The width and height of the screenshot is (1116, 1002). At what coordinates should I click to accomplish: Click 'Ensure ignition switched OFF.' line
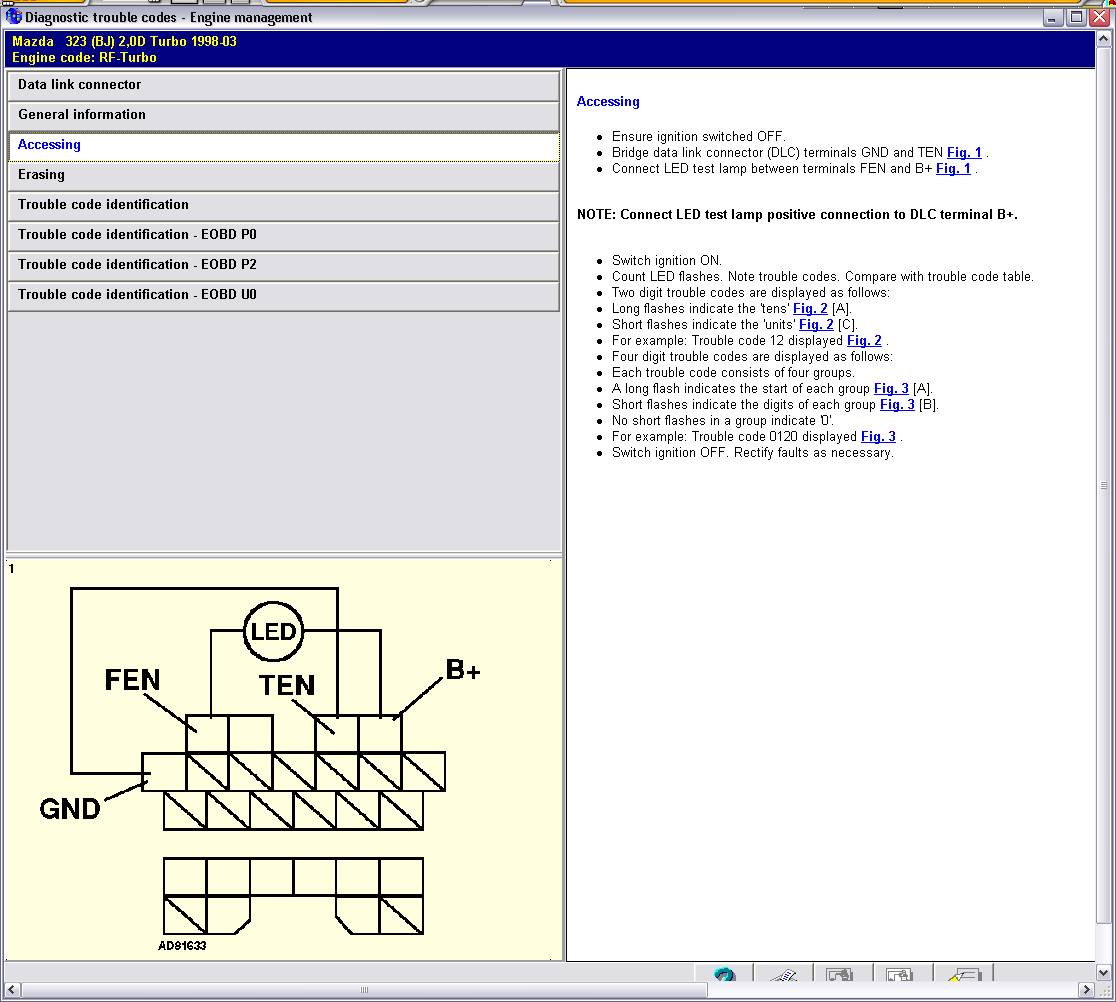click(699, 137)
